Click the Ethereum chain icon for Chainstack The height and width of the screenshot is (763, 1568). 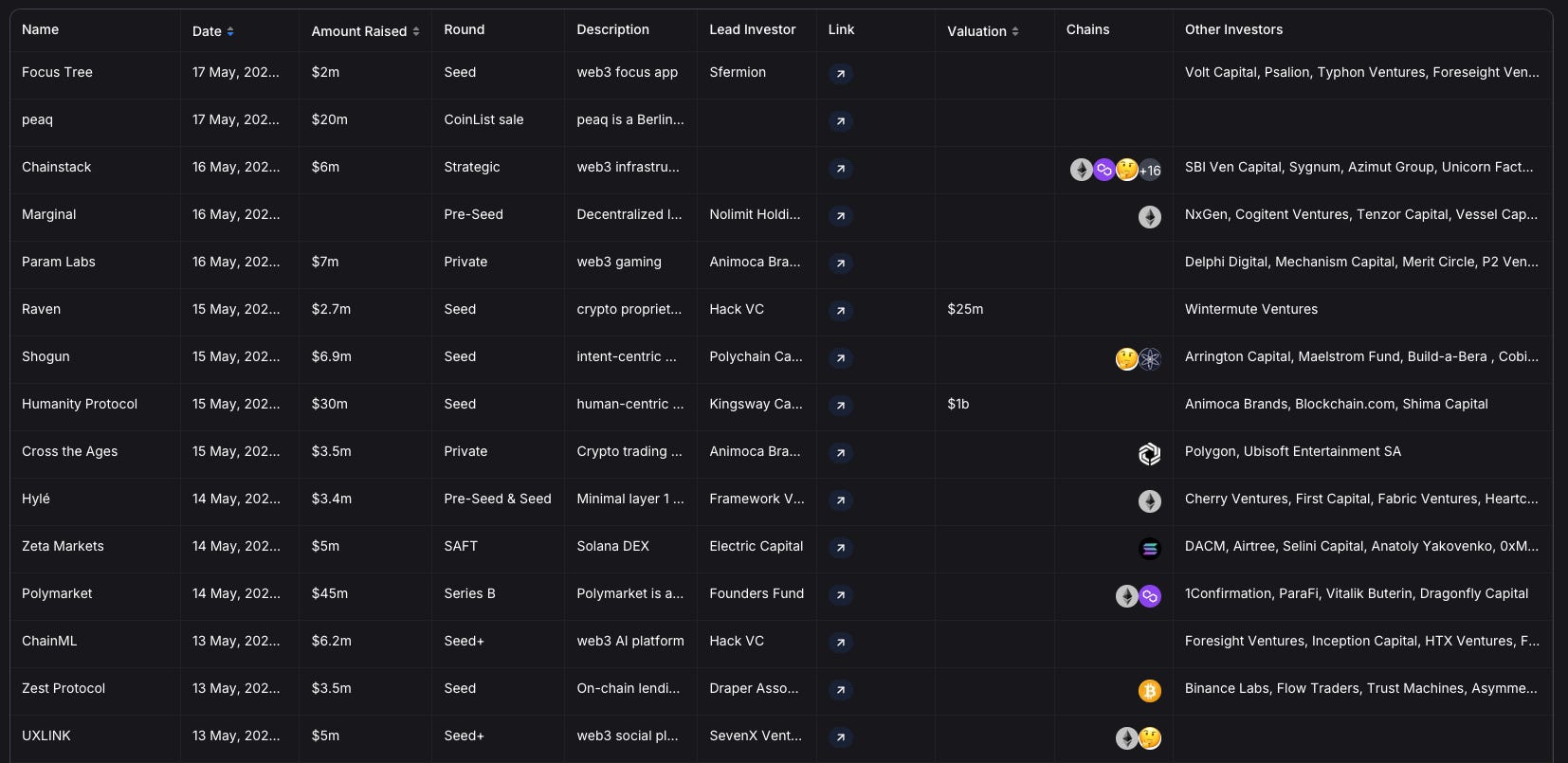coord(1082,170)
